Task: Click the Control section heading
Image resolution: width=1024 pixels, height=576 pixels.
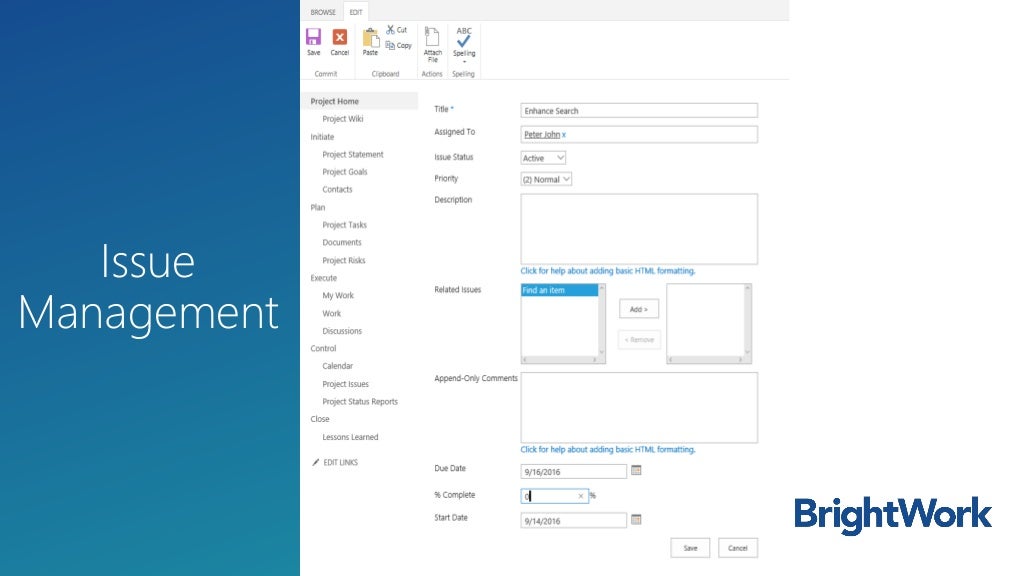Action: 323,349
